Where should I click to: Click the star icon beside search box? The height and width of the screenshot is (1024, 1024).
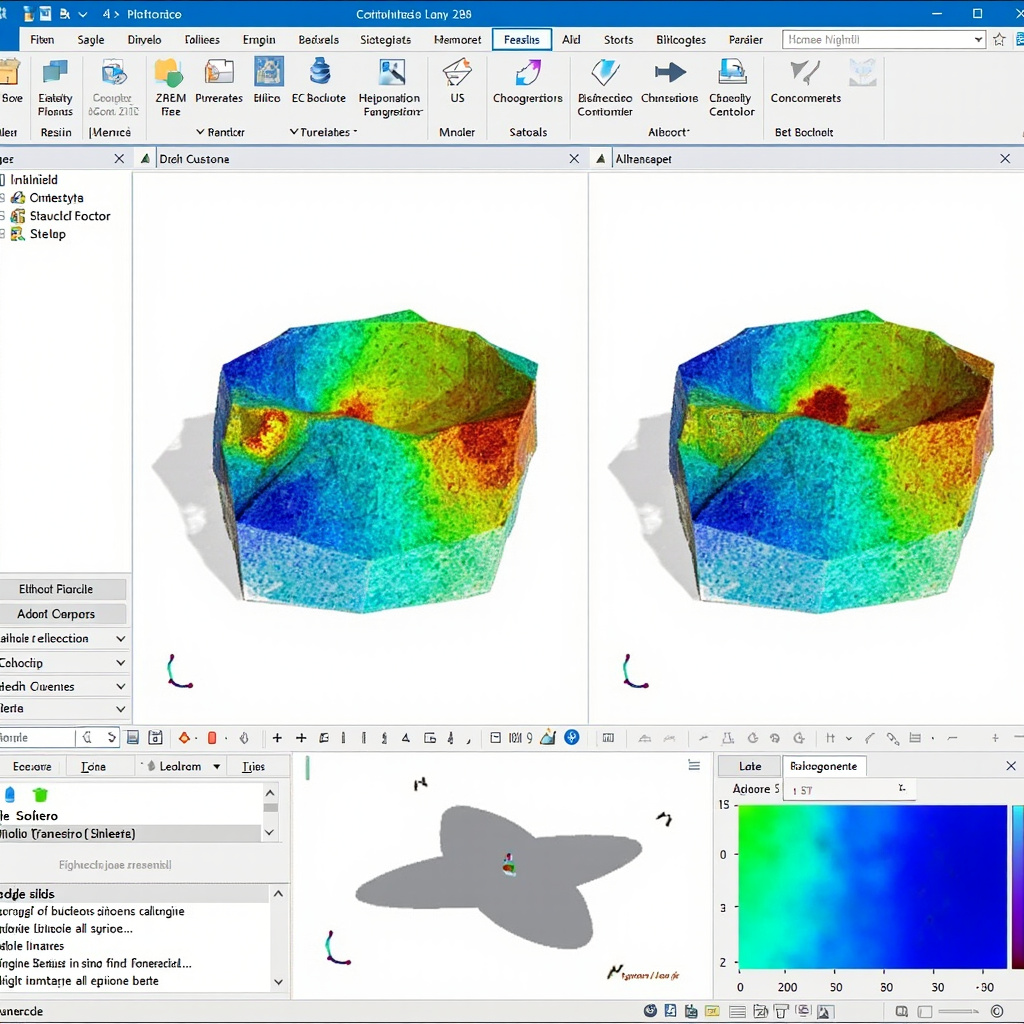tap(999, 40)
